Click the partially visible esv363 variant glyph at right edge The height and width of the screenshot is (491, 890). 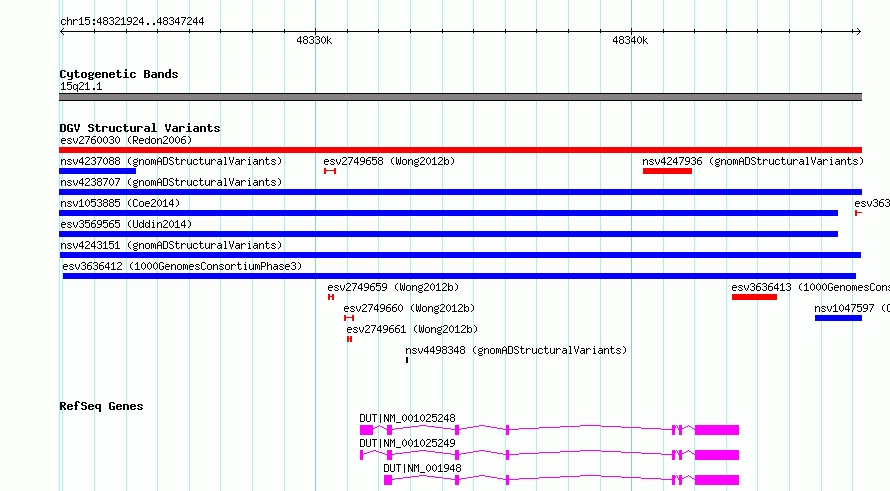858,213
